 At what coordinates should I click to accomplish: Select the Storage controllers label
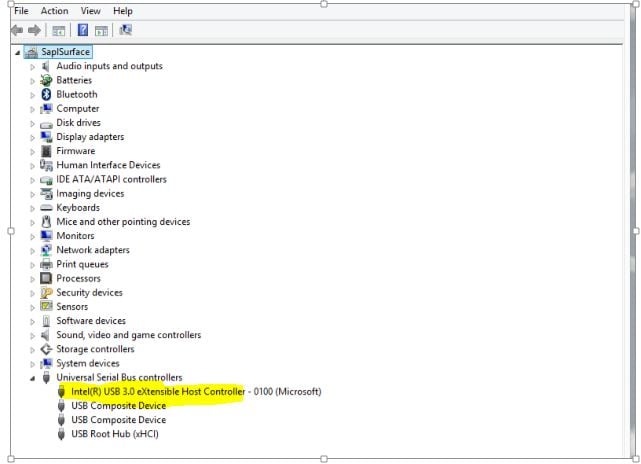pos(95,349)
